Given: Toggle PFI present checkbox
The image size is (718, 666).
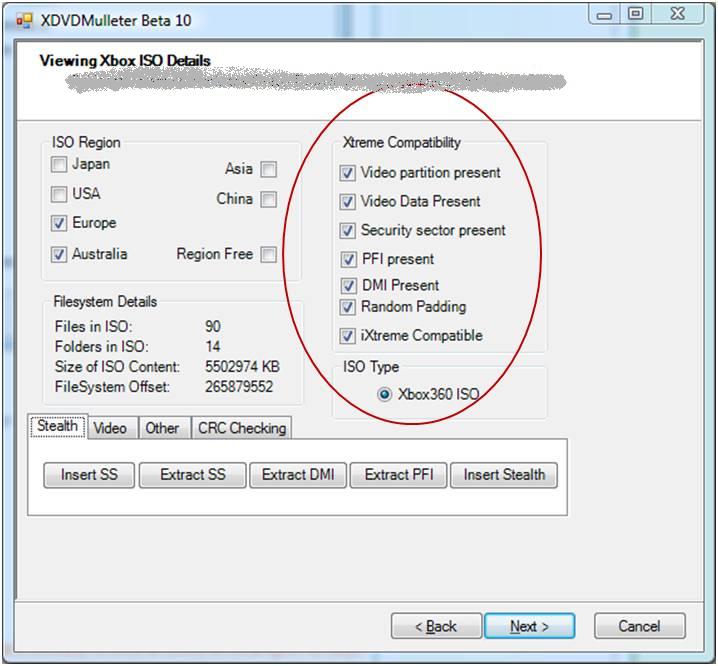Looking at the screenshot, I should coord(348,260).
